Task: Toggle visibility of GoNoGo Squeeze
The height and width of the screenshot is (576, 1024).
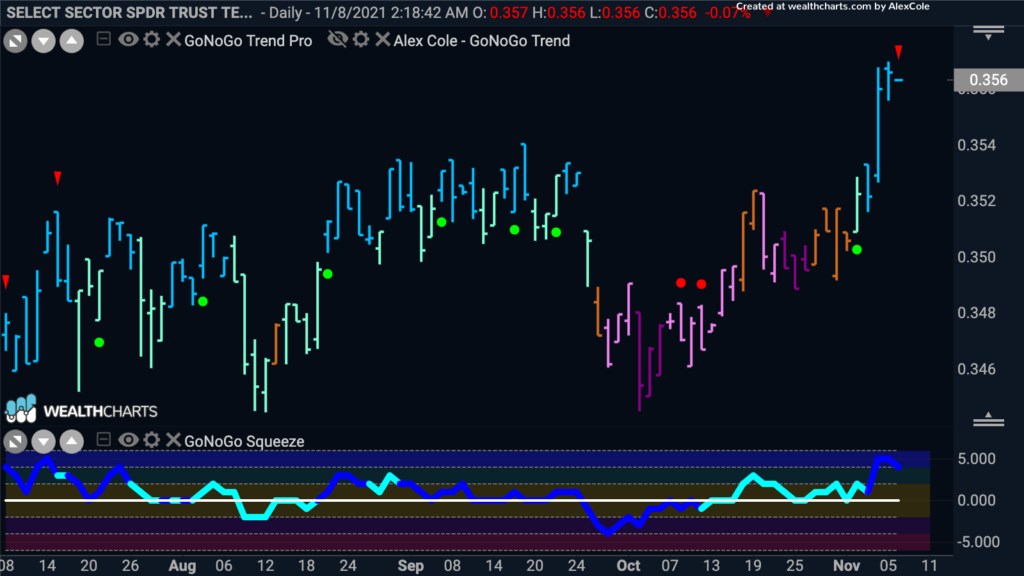Action: [x=128, y=441]
